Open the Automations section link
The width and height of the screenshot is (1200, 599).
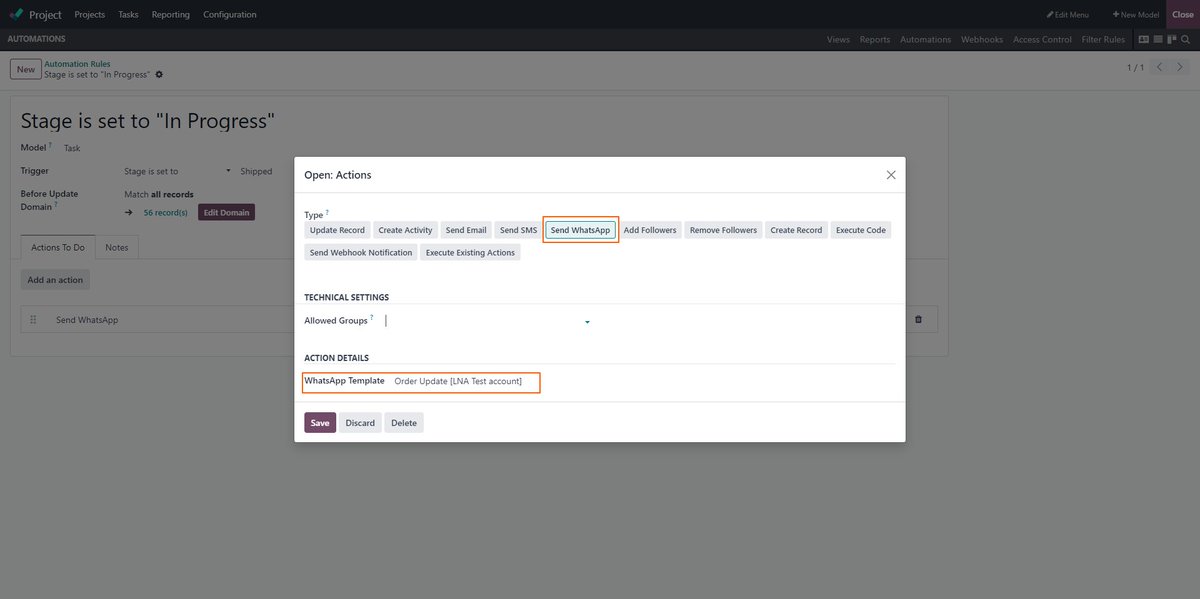[x=925, y=40]
